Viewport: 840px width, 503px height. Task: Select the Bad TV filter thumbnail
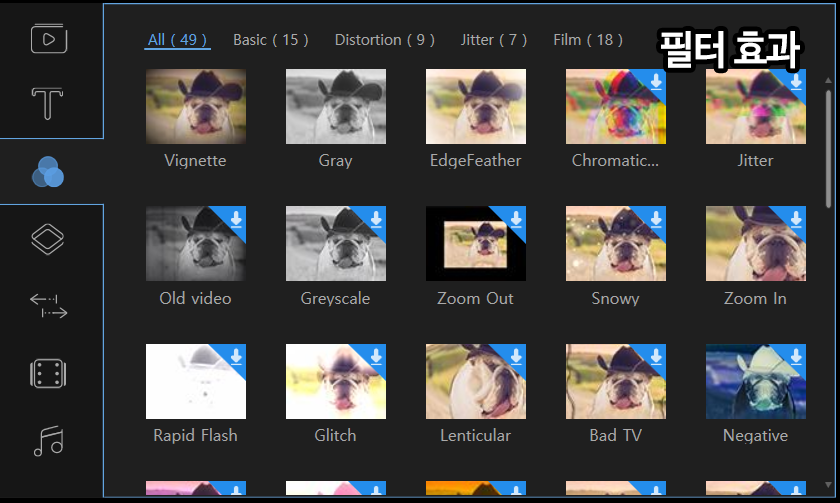tap(616, 381)
